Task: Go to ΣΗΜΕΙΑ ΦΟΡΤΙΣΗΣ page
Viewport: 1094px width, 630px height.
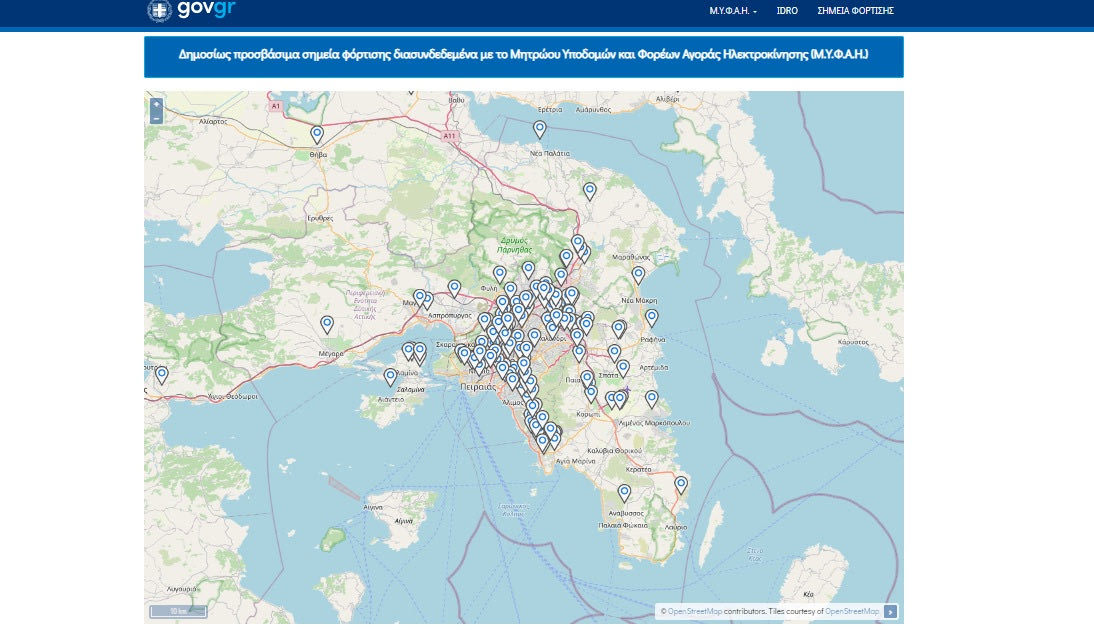Action: pos(855,11)
